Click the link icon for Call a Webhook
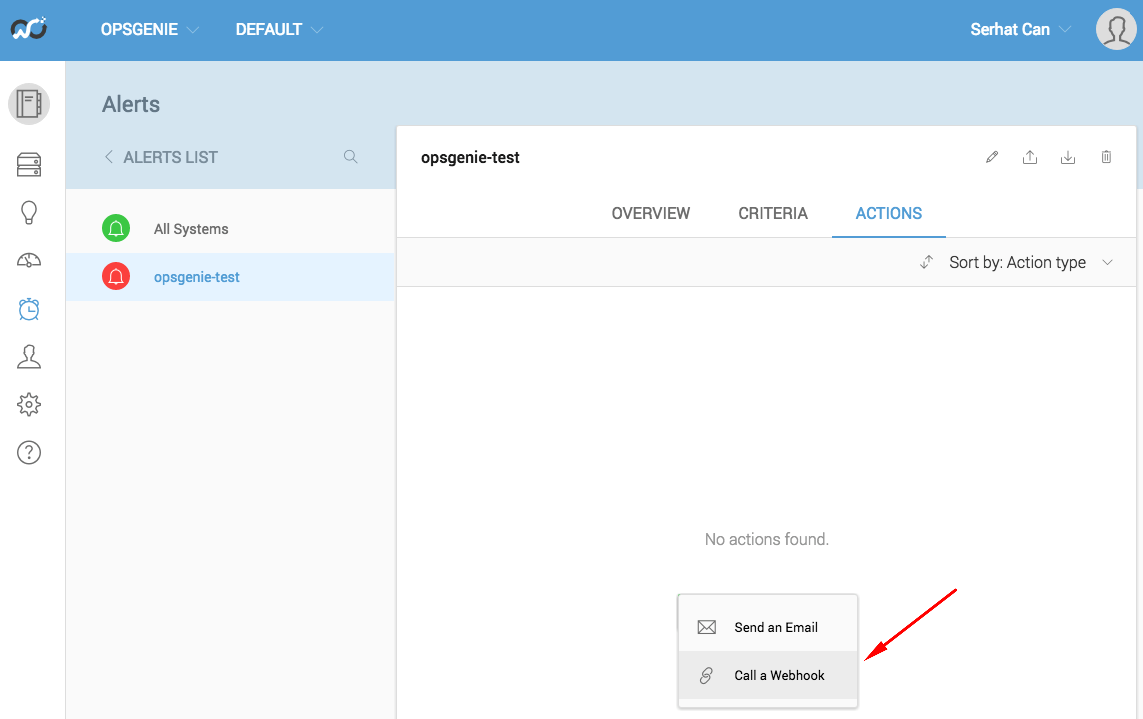The height and width of the screenshot is (719, 1143). (x=706, y=675)
